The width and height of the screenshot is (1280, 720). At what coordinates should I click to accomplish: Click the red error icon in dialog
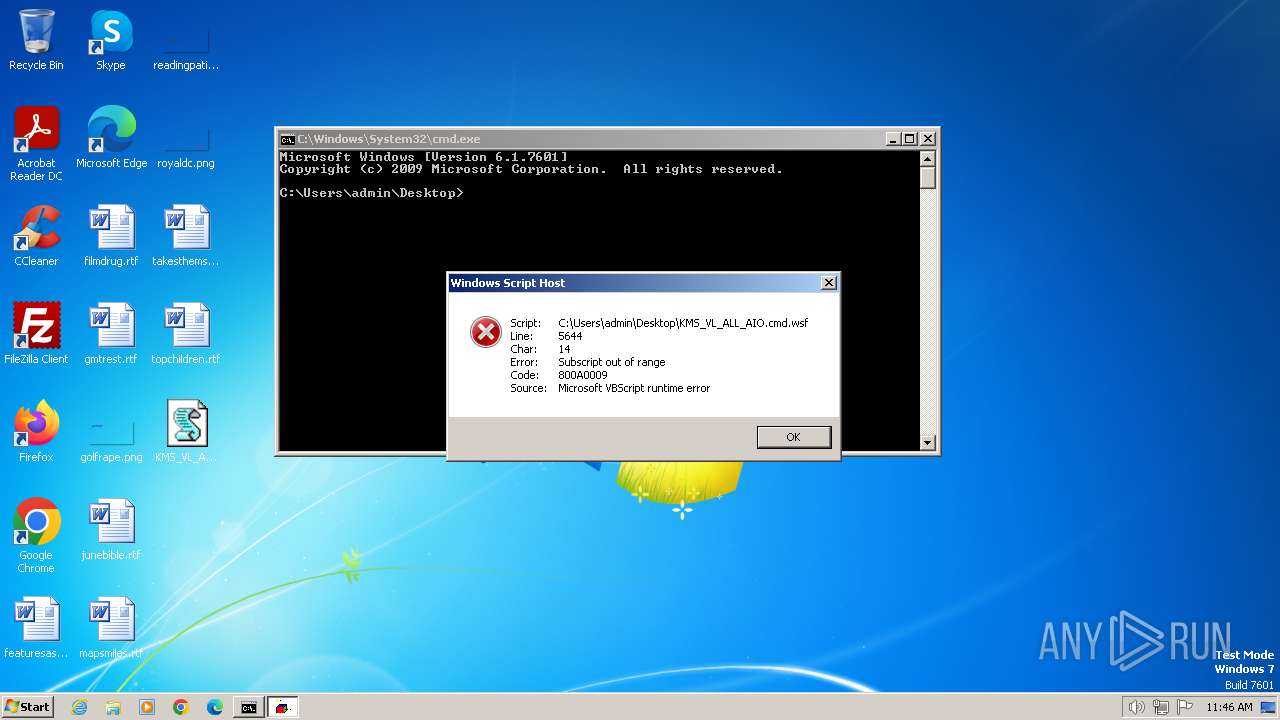tap(486, 332)
